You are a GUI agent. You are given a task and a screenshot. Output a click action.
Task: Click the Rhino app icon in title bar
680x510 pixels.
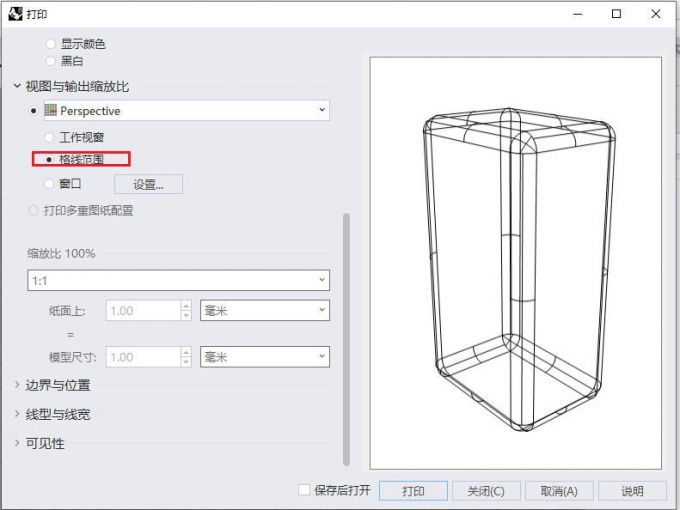point(14,14)
